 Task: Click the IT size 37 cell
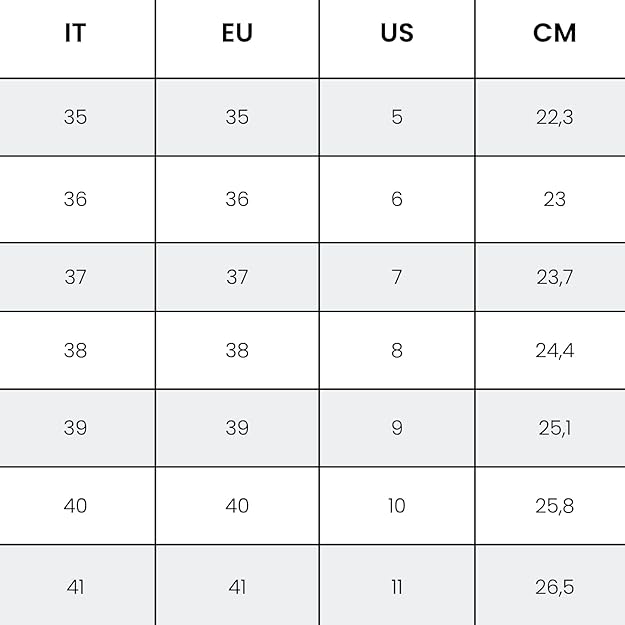pyautogui.click(x=75, y=277)
